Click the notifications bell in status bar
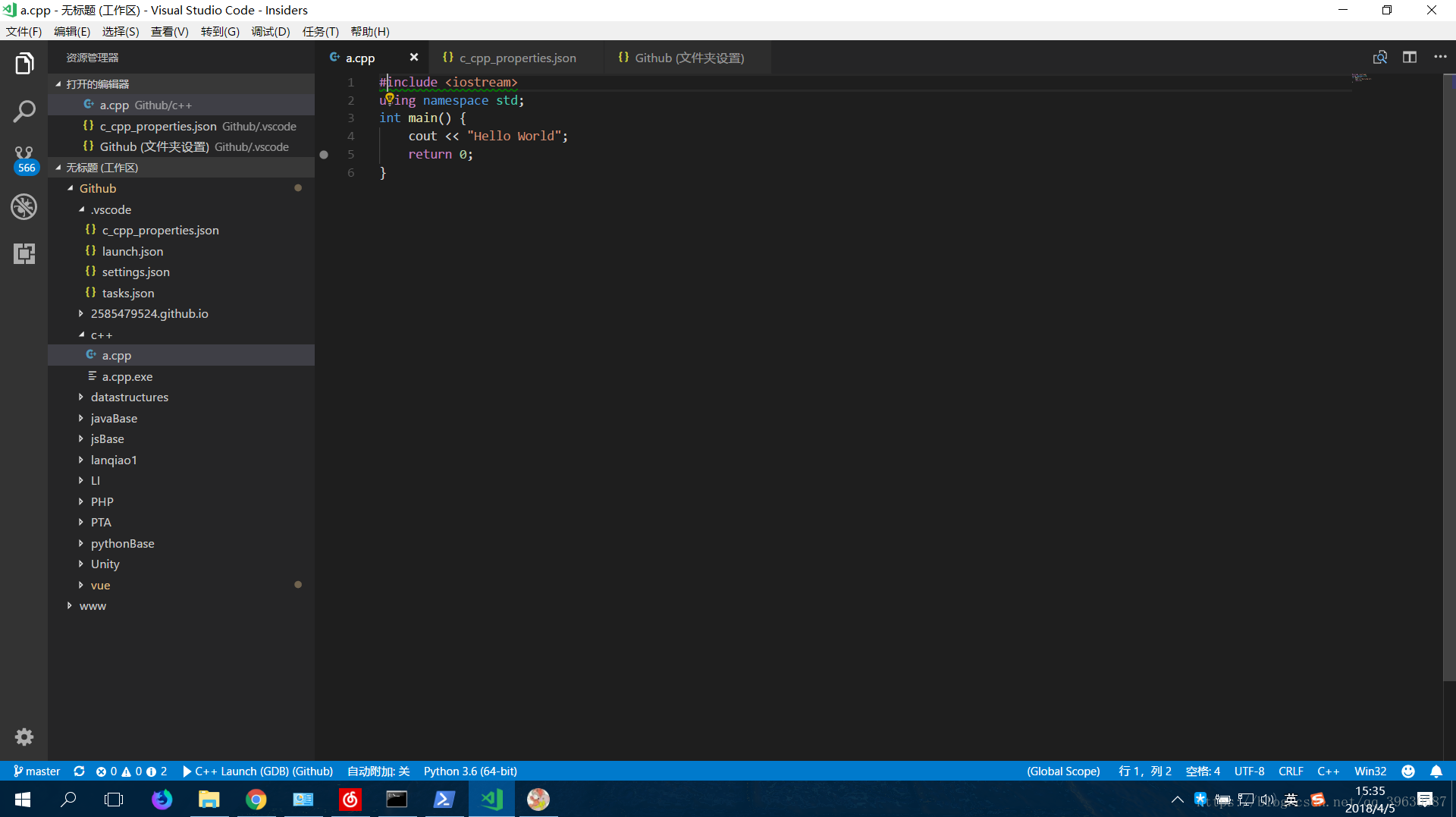Image resolution: width=1456 pixels, height=817 pixels. tap(1436, 771)
